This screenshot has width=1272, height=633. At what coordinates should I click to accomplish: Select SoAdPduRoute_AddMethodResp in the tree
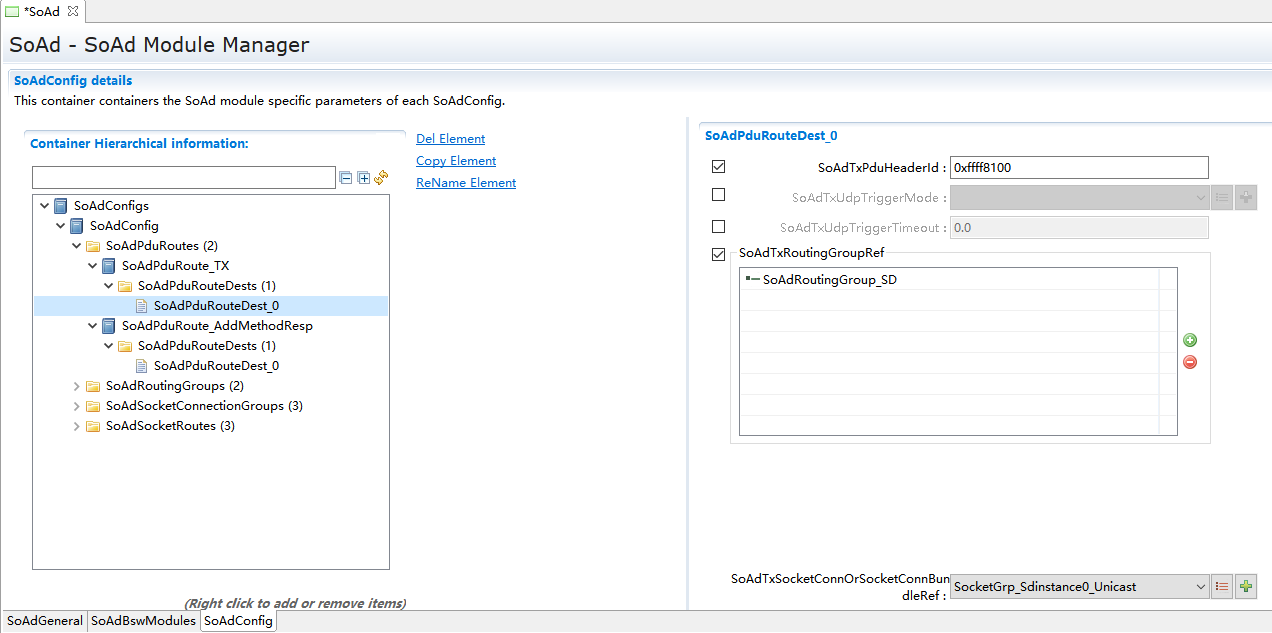(x=217, y=326)
